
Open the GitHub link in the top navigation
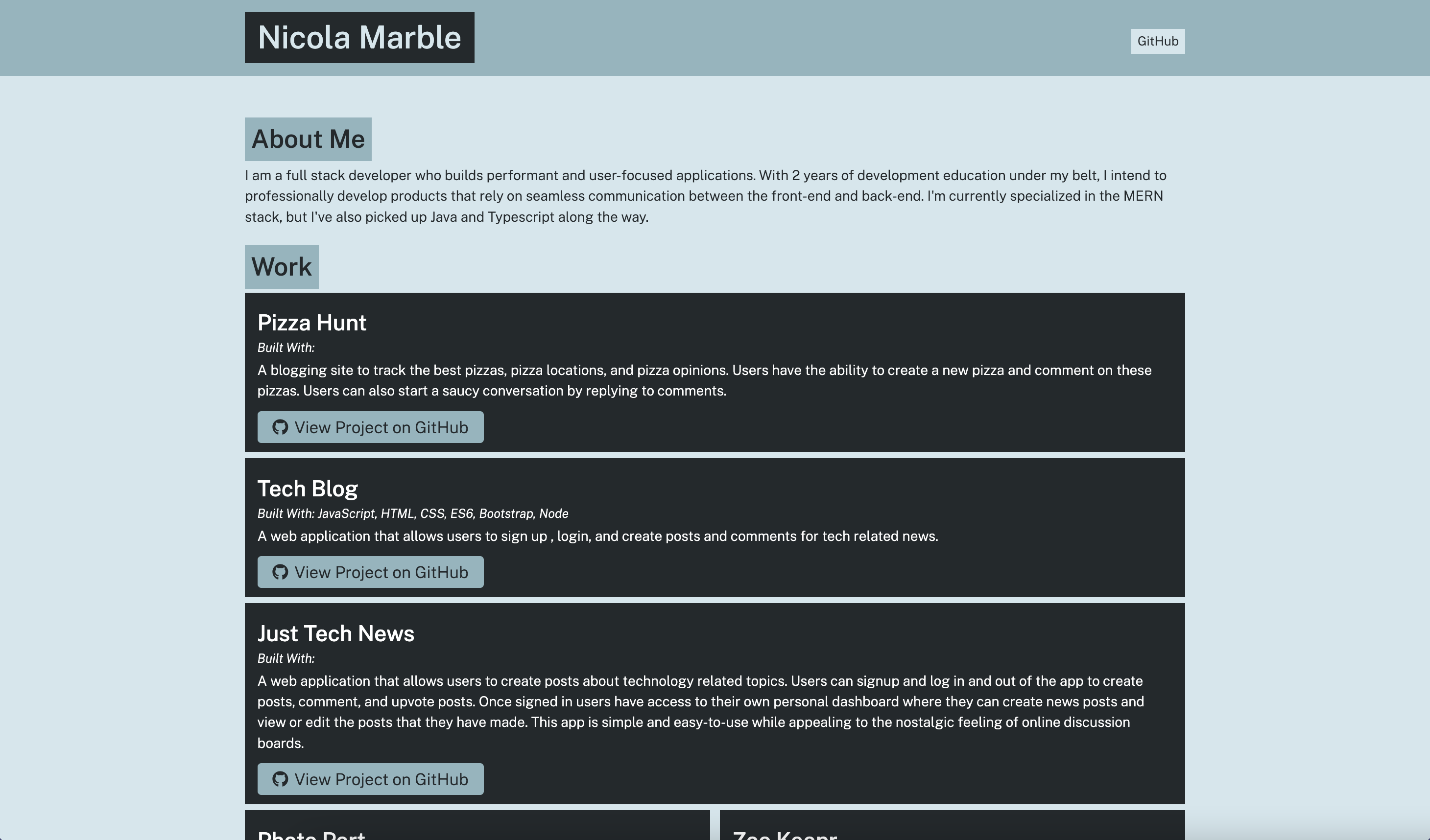[x=1157, y=41]
